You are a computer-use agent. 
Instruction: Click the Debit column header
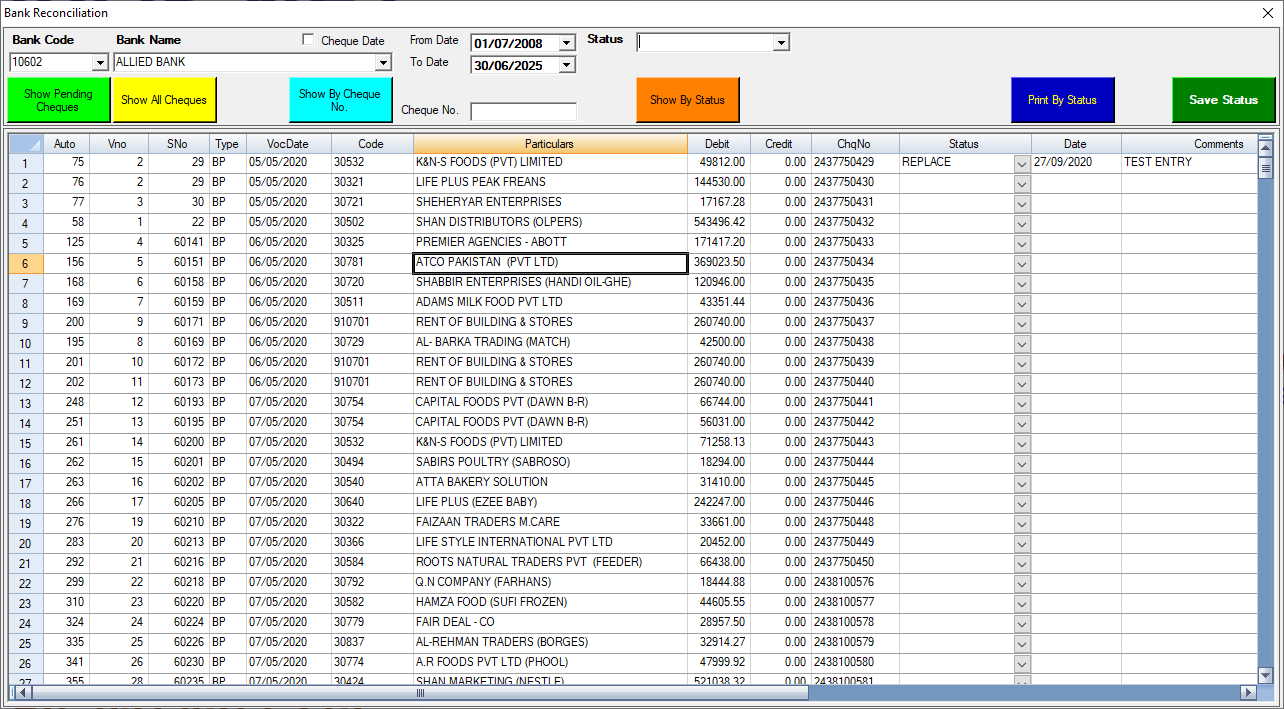pyautogui.click(x=718, y=144)
